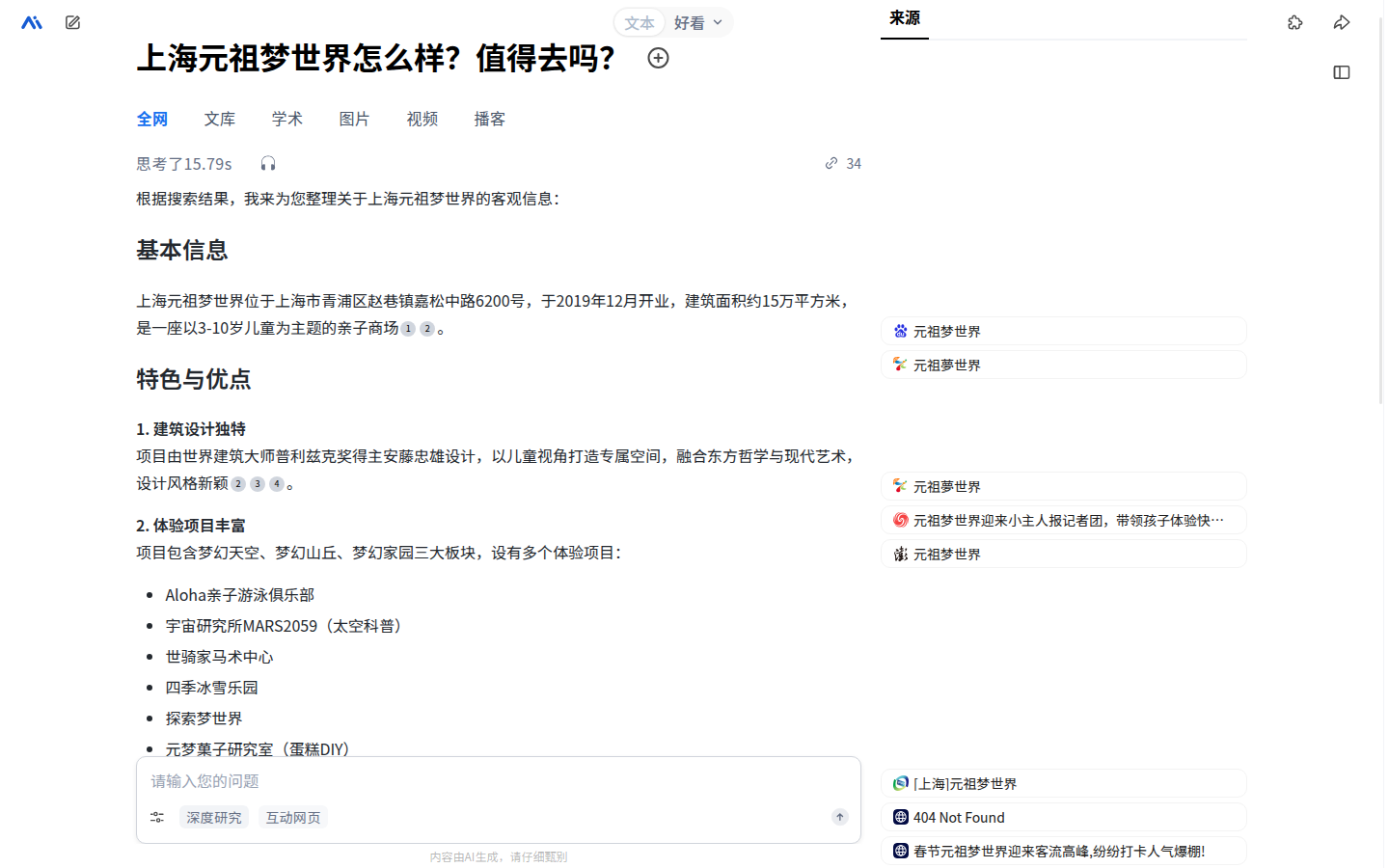
Task: Toggle the 深度研究 option
Action: click(x=214, y=817)
